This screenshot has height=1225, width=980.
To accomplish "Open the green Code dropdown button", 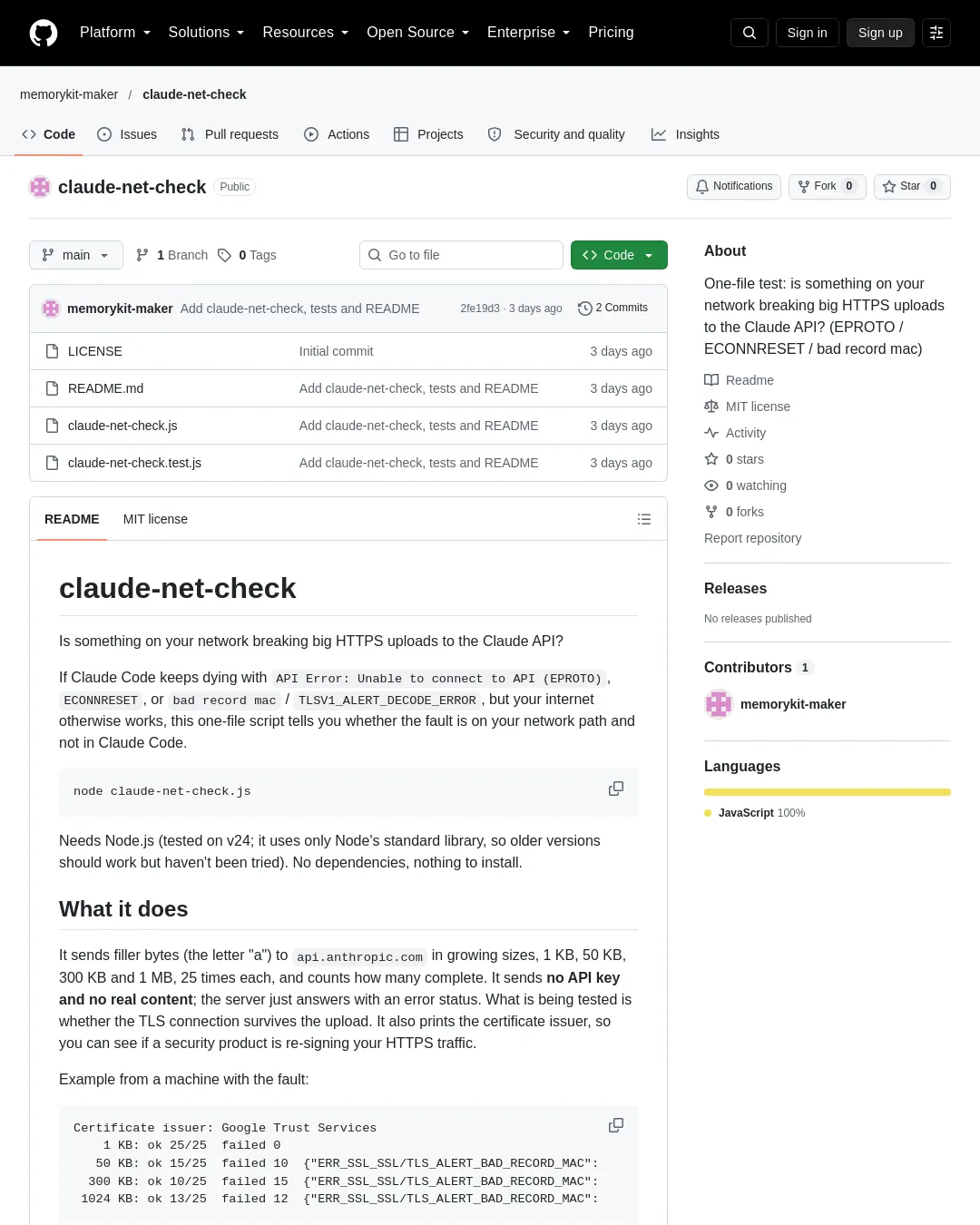I will click(x=619, y=255).
